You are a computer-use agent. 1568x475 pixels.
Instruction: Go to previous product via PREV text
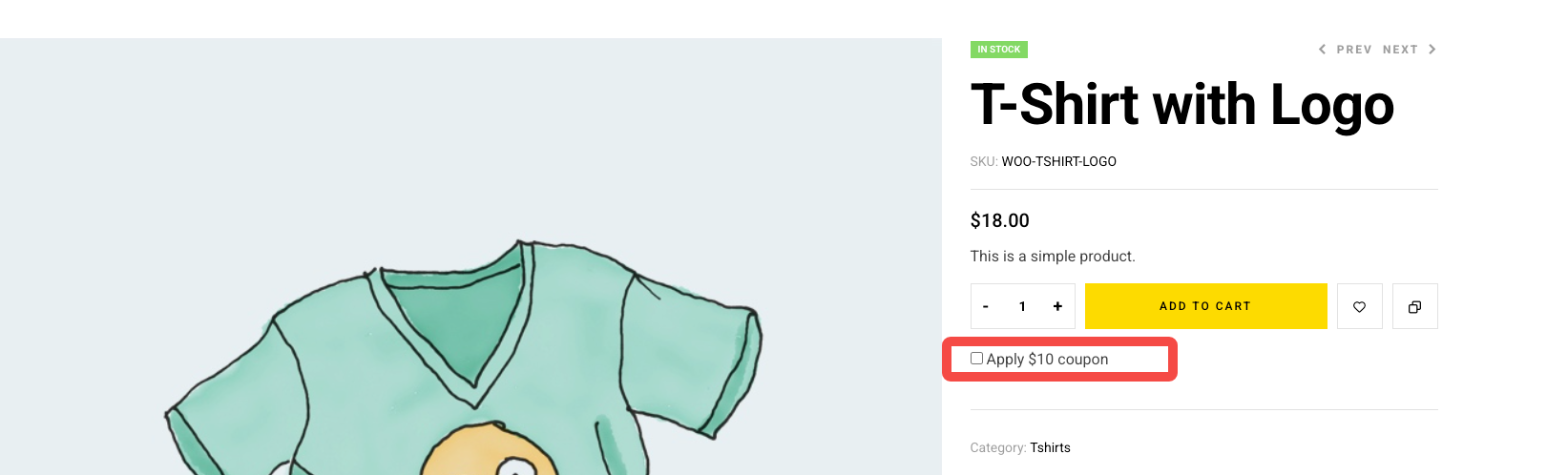pos(1353,50)
